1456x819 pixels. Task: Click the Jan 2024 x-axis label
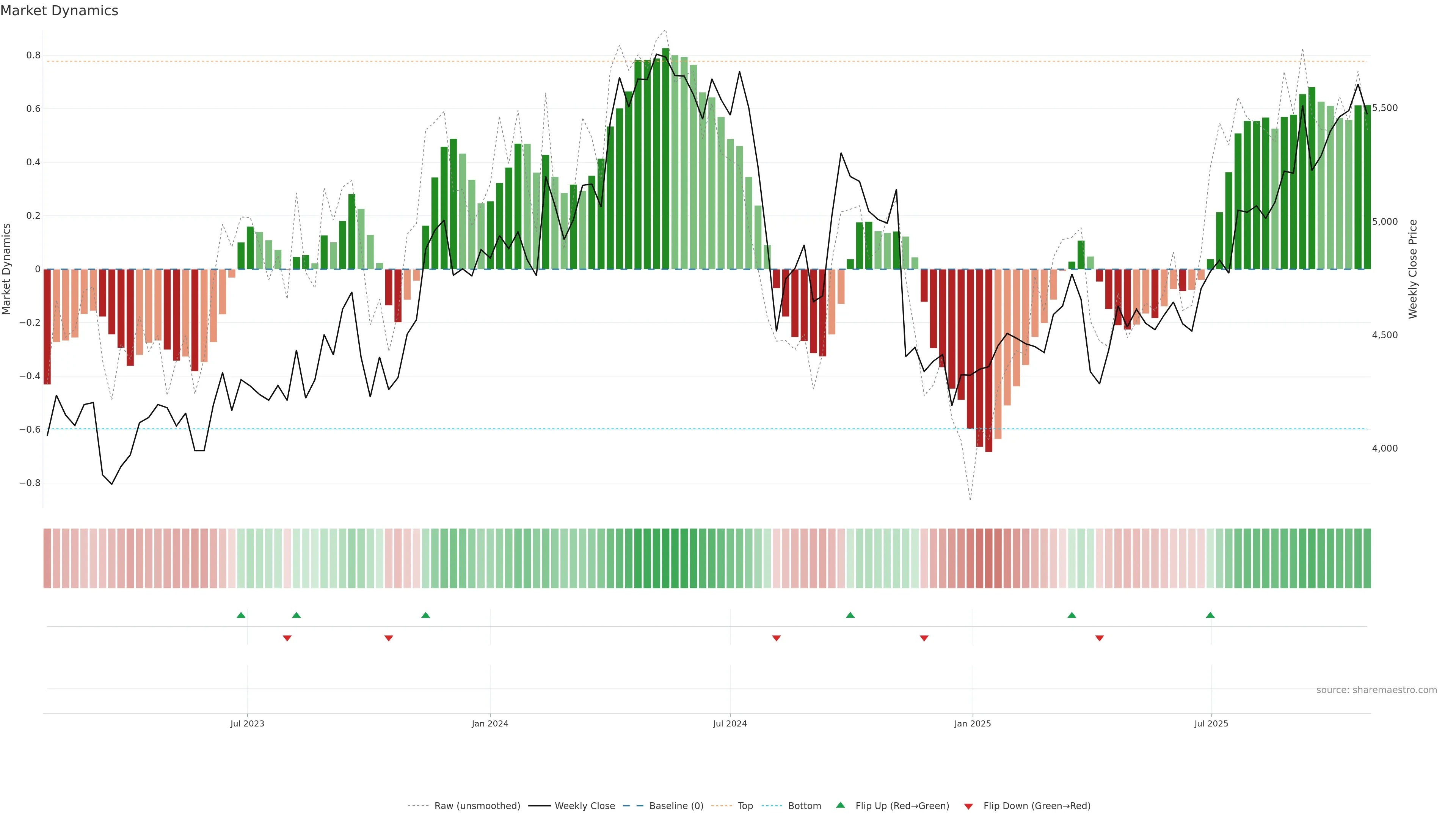pyautogui.click(x=490, y=723)
